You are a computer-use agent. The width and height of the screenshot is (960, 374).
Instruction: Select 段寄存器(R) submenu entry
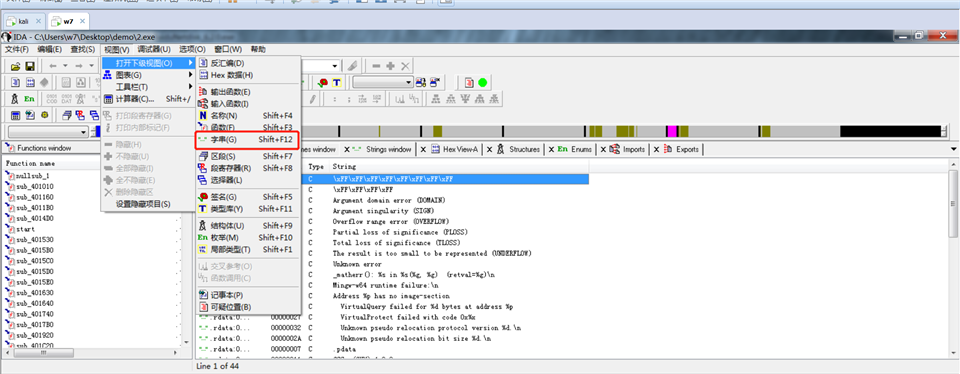[x=247, y=168]
